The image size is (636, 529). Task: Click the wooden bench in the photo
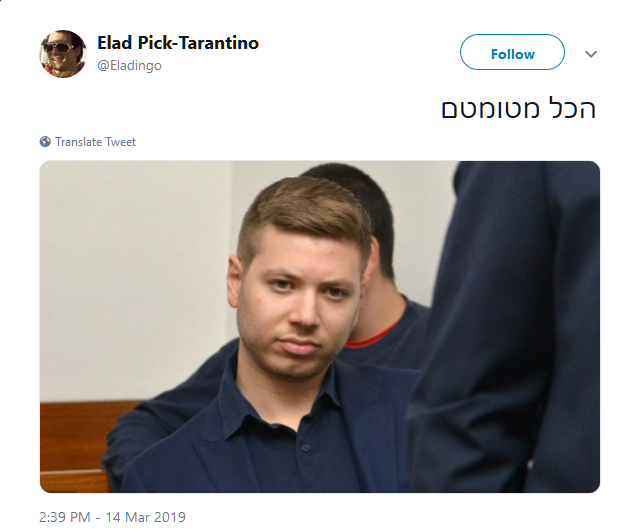click(77, 444)
